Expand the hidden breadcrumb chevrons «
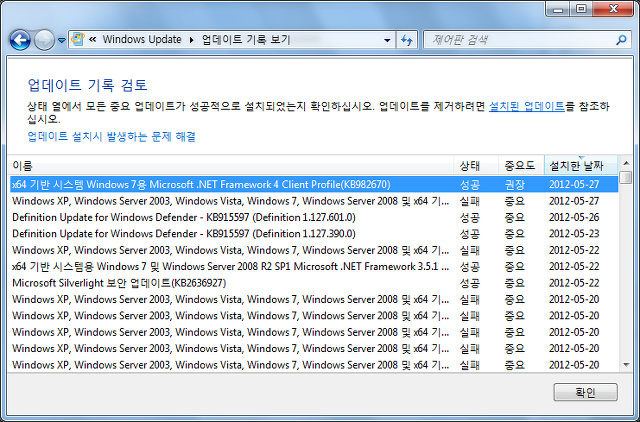The height and width of the screenshot is (422, 640). (x=93, y=40)
